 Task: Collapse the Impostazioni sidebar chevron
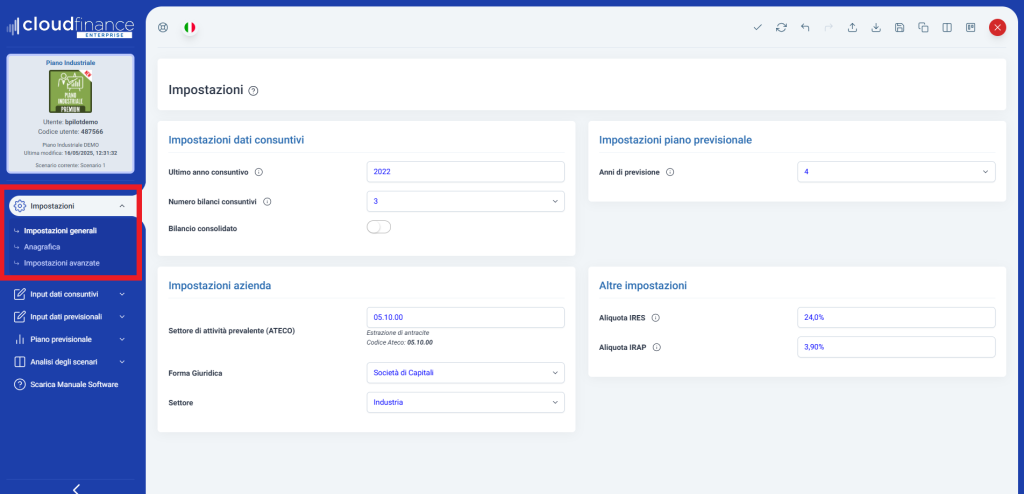tap(122, 206)
